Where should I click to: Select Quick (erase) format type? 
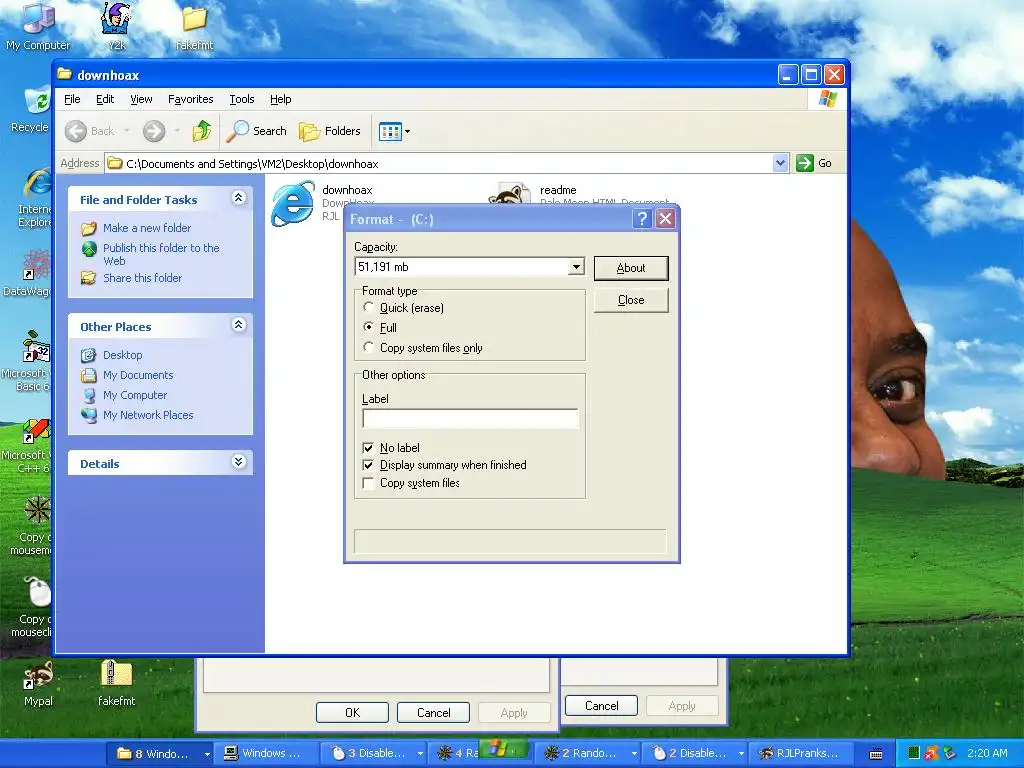click(369, 307)
